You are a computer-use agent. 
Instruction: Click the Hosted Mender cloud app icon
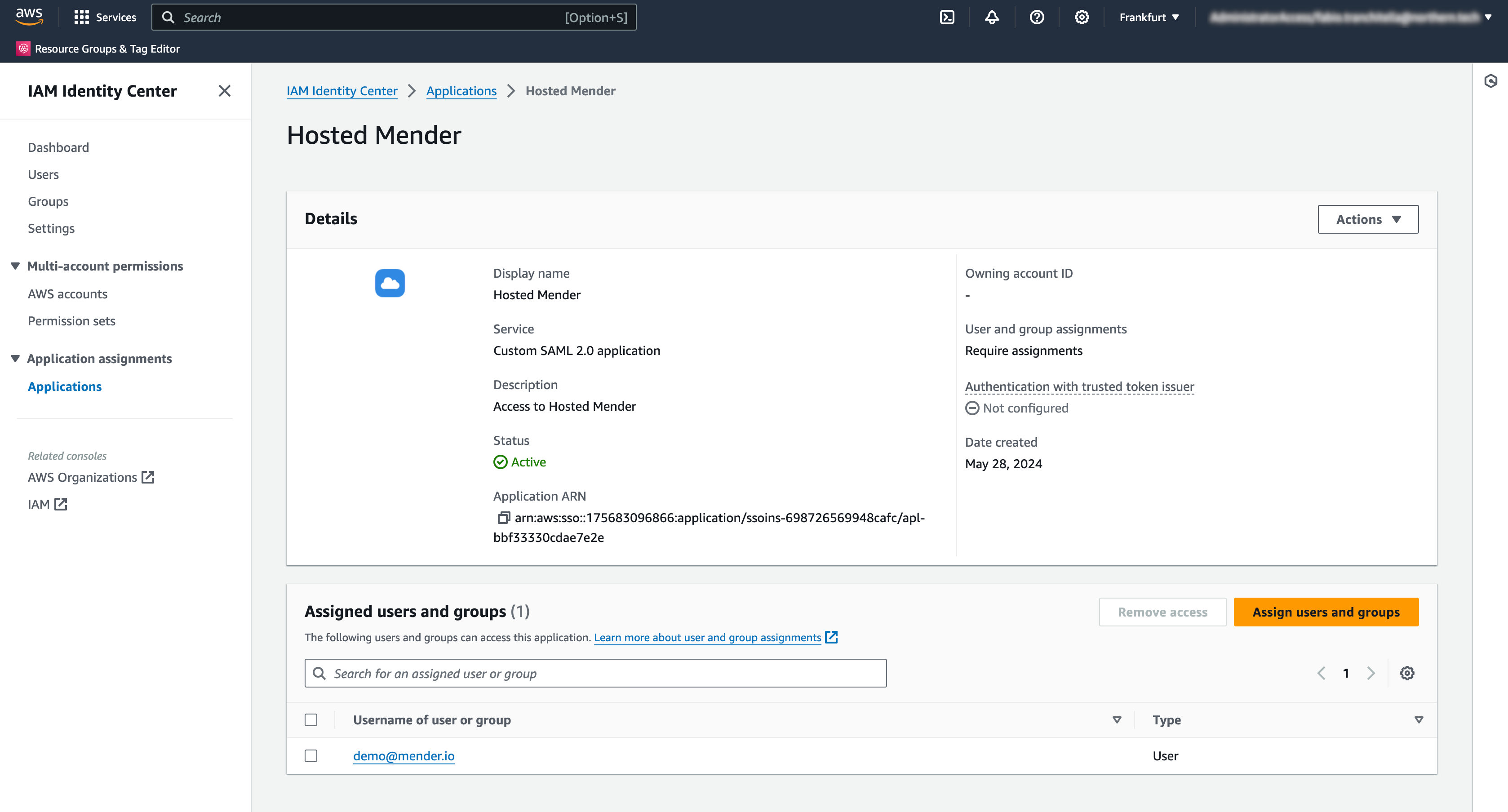coord(390,283)
